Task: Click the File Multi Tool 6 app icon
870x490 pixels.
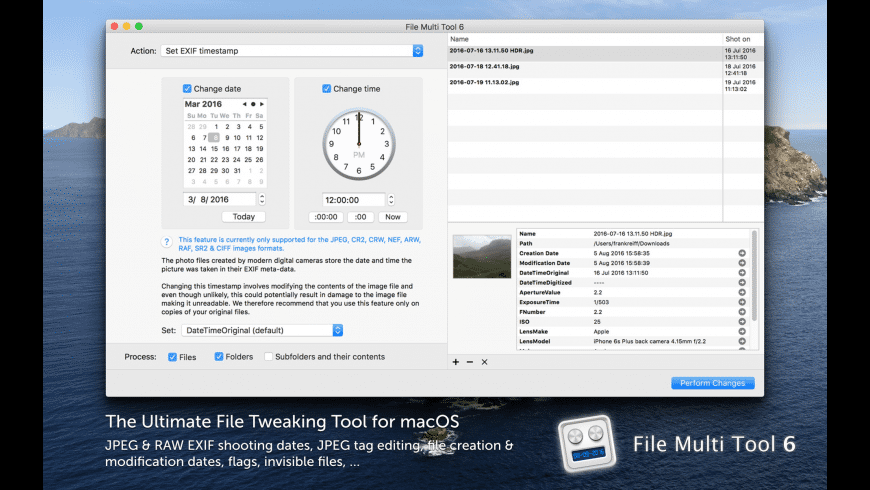Action: click(x=588, y=444)
